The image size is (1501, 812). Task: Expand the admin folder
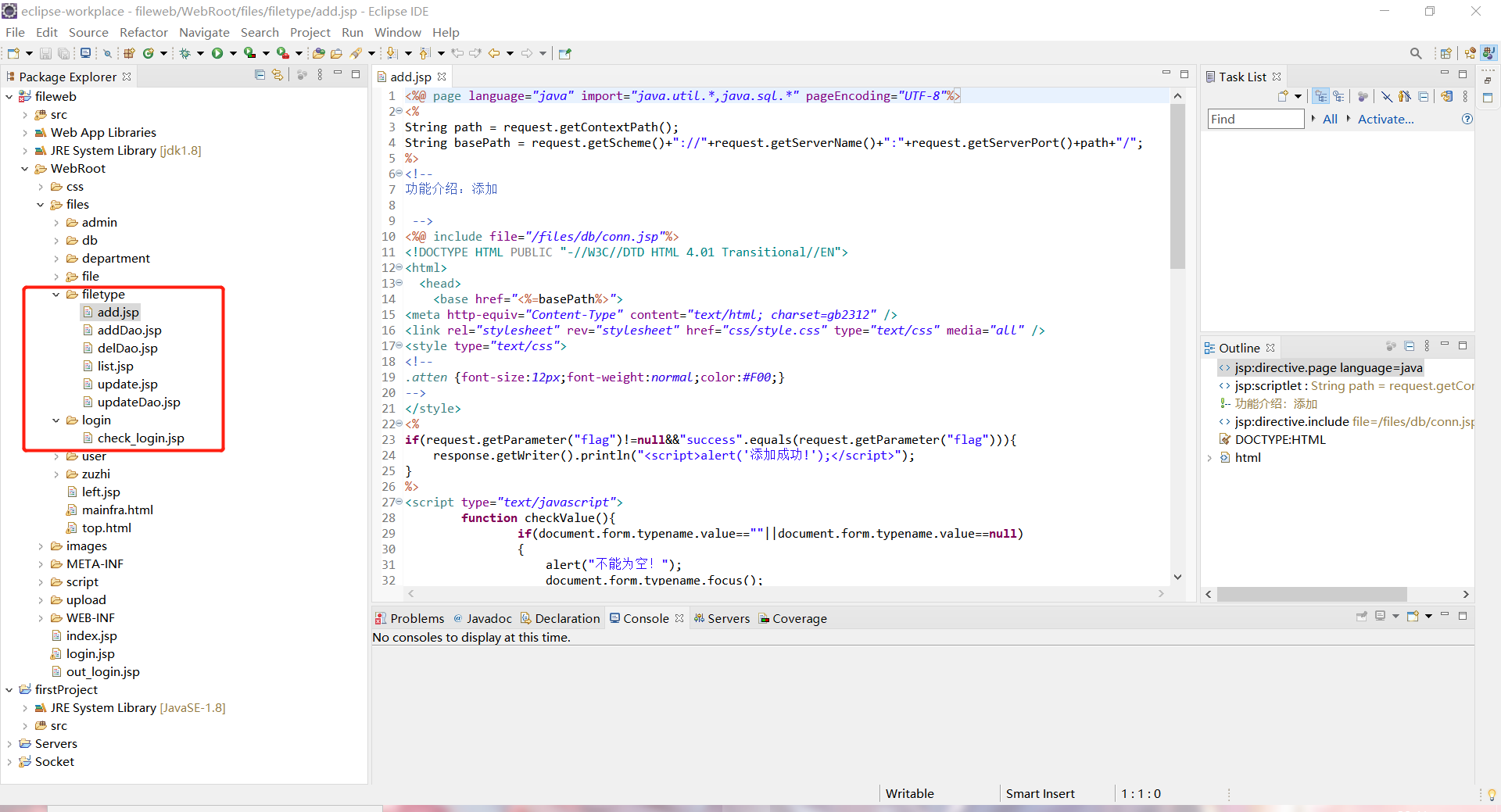coord(56,223)
